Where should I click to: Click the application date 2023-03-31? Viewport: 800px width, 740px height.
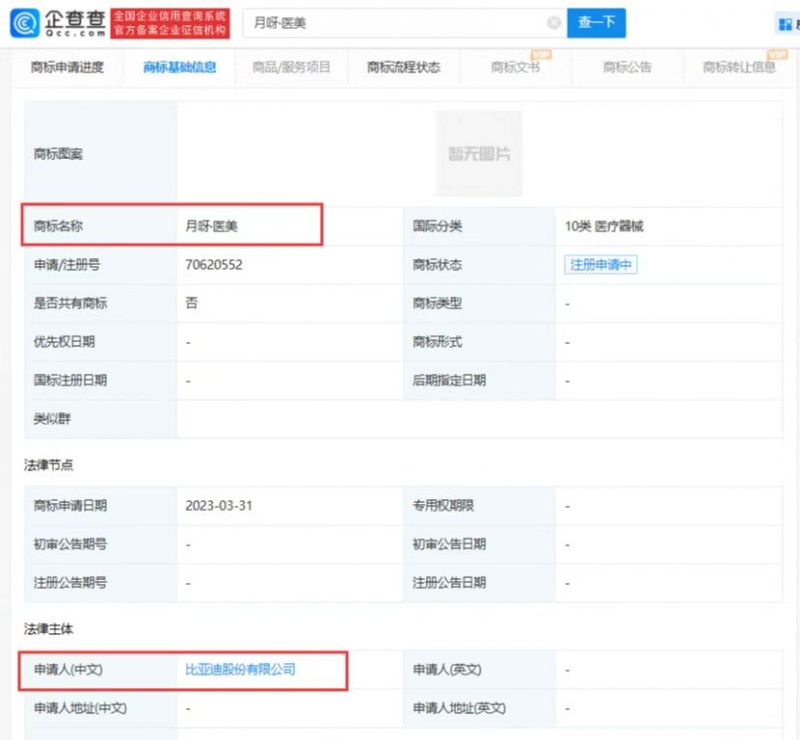click(219, 506)
